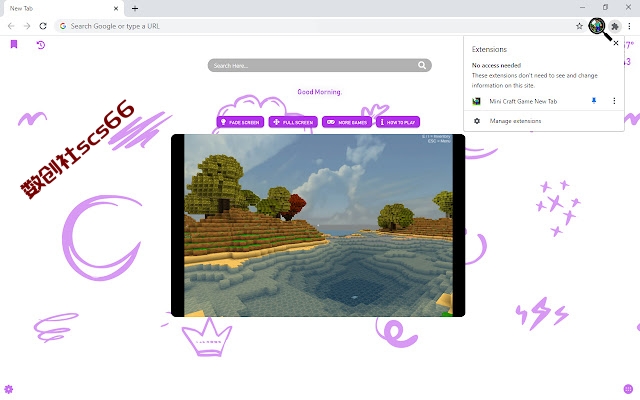Click the How To Play button
The width and height of the screenshot is (640, 400).
[x=398, y=122]
